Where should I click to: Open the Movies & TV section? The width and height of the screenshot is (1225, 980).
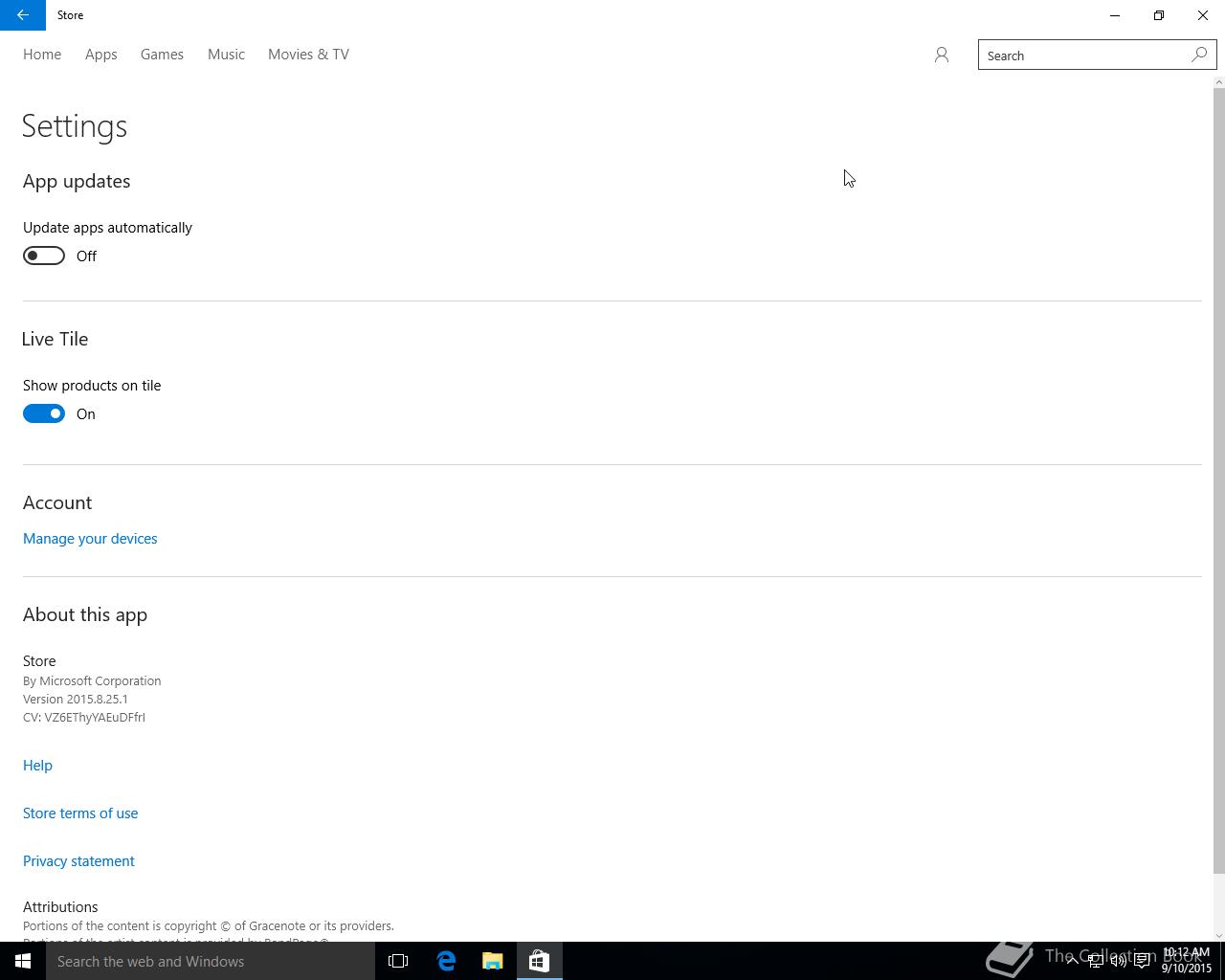click(x=308, y=55)
